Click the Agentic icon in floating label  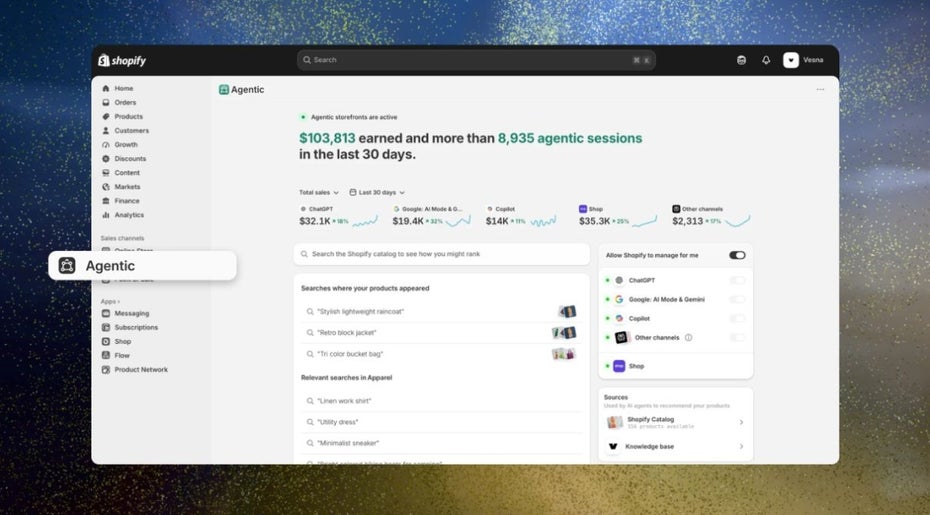coord(67,266)
